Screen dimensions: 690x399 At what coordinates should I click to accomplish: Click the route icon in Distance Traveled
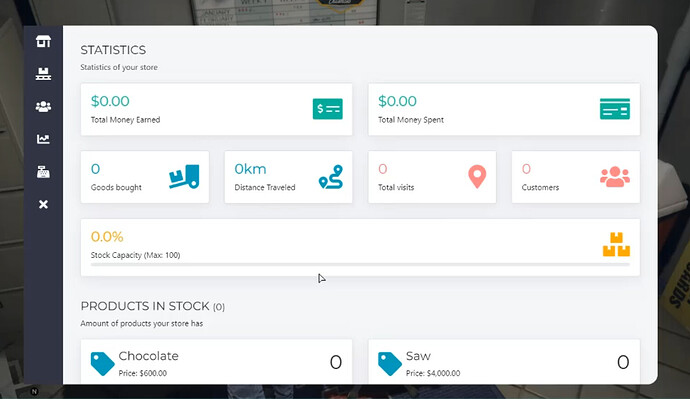pyautogui.click(x=331, y=177)
